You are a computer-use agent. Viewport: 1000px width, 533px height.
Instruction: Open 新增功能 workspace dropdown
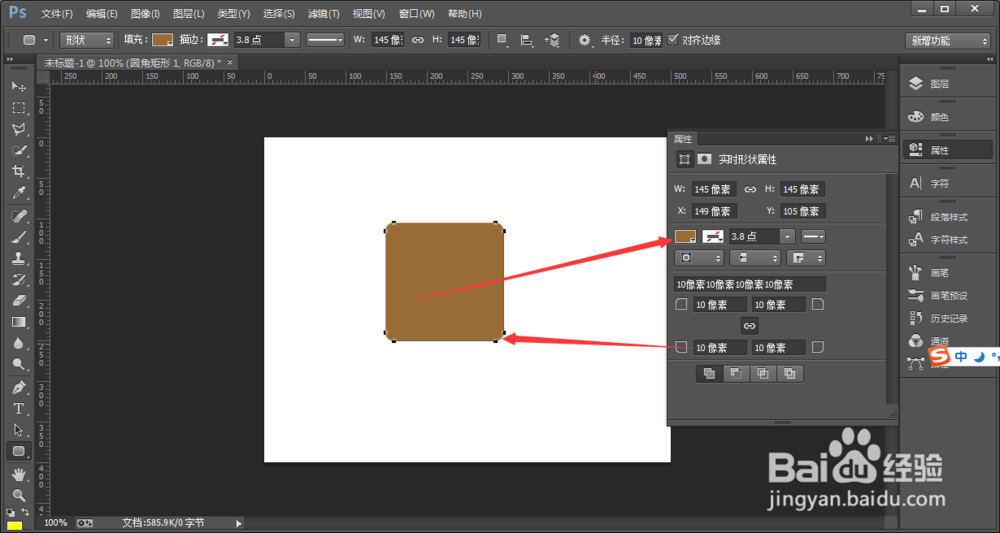tap(947, 40)
